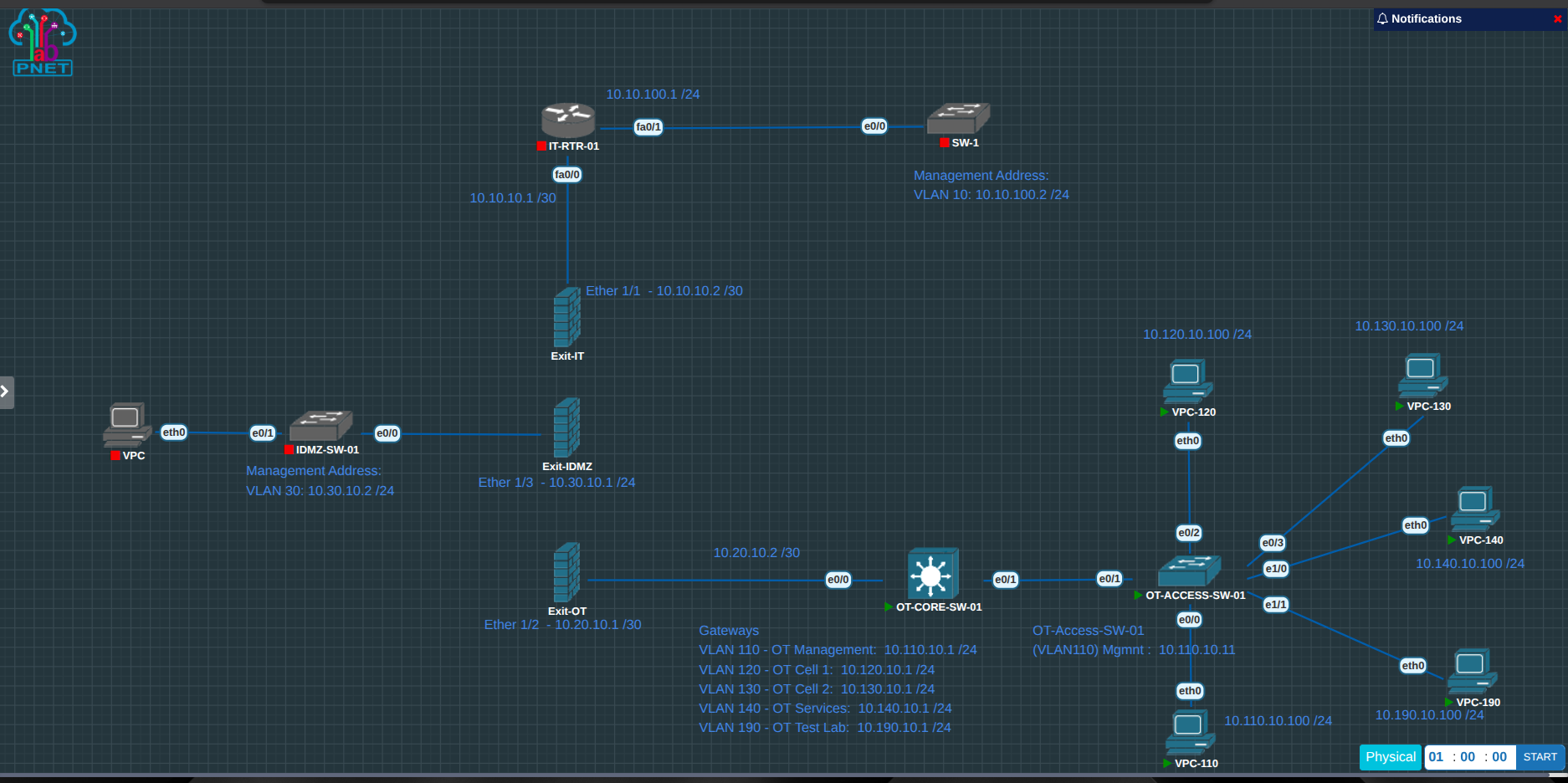
Task: Click the VPC-120 computer node
Action: (1188, 381)
